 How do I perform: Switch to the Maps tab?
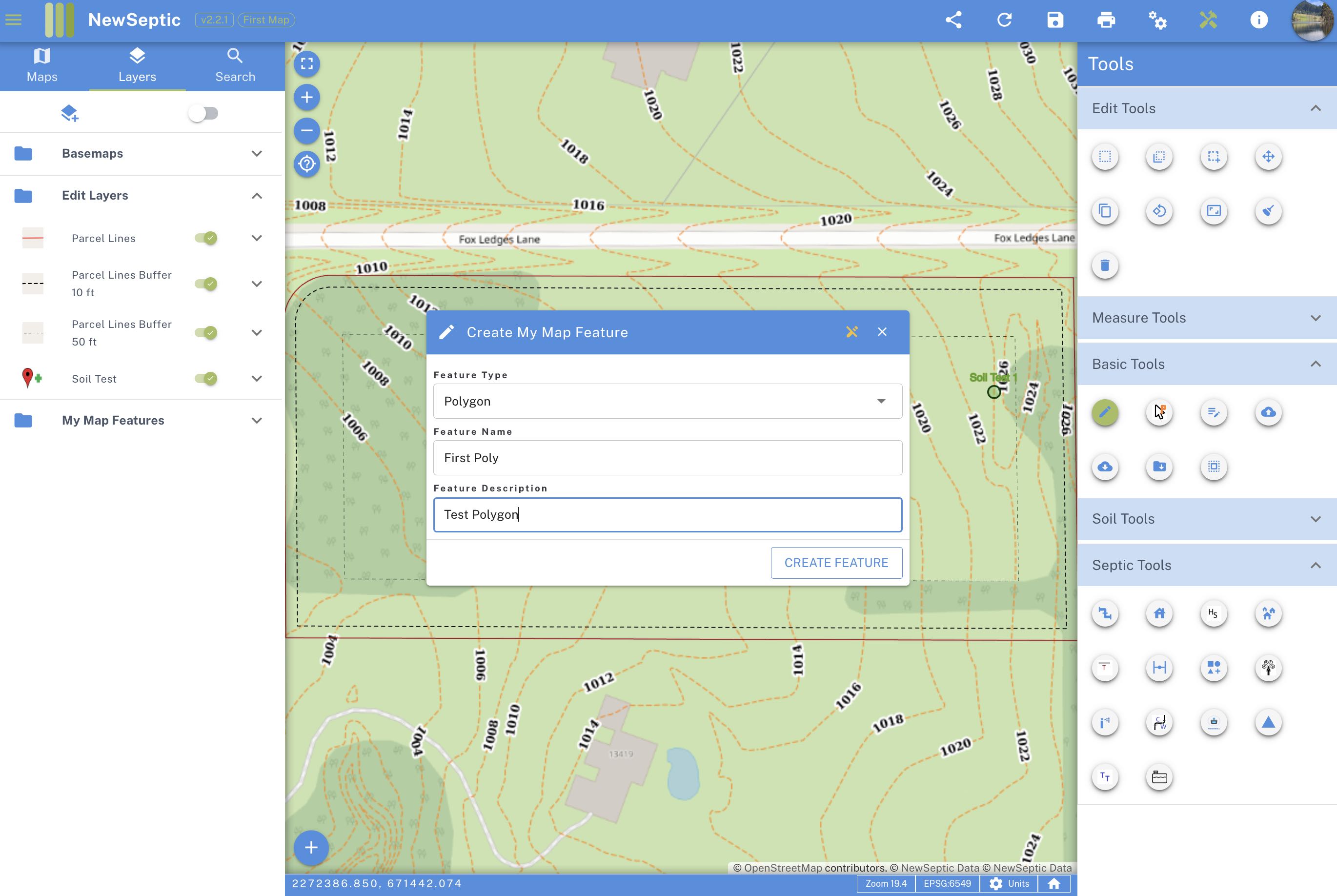click(x=42, y=66)
